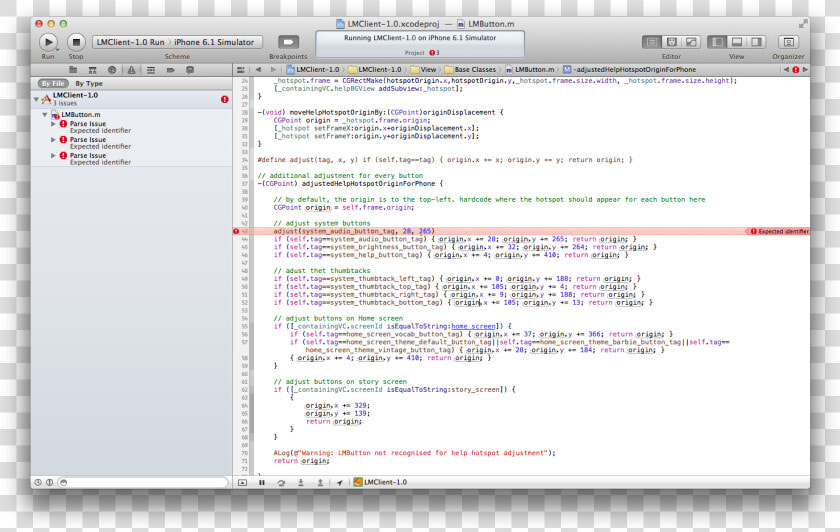Viewport: 840px width, 532px height.
Task: Toggle the Debug area view button
Action: click(737, 42)
